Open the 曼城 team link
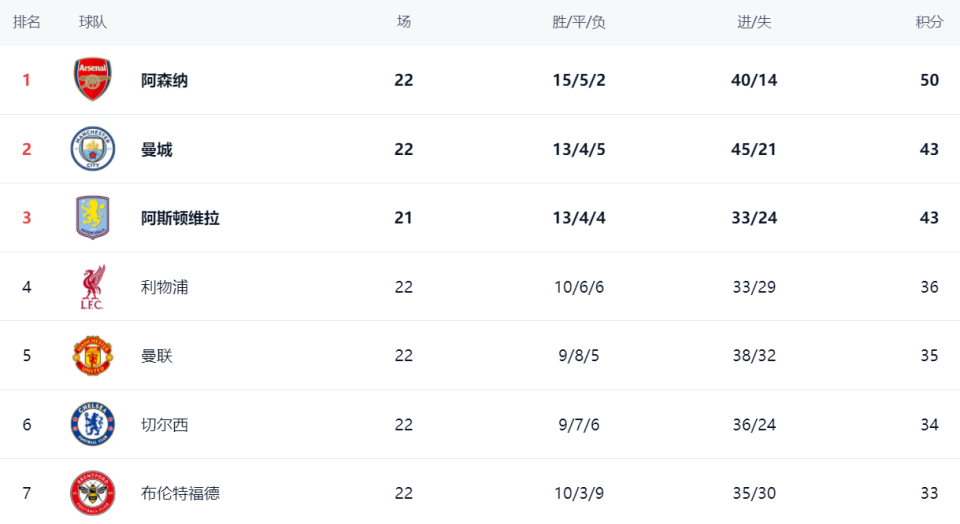 [x=157, y=149]
